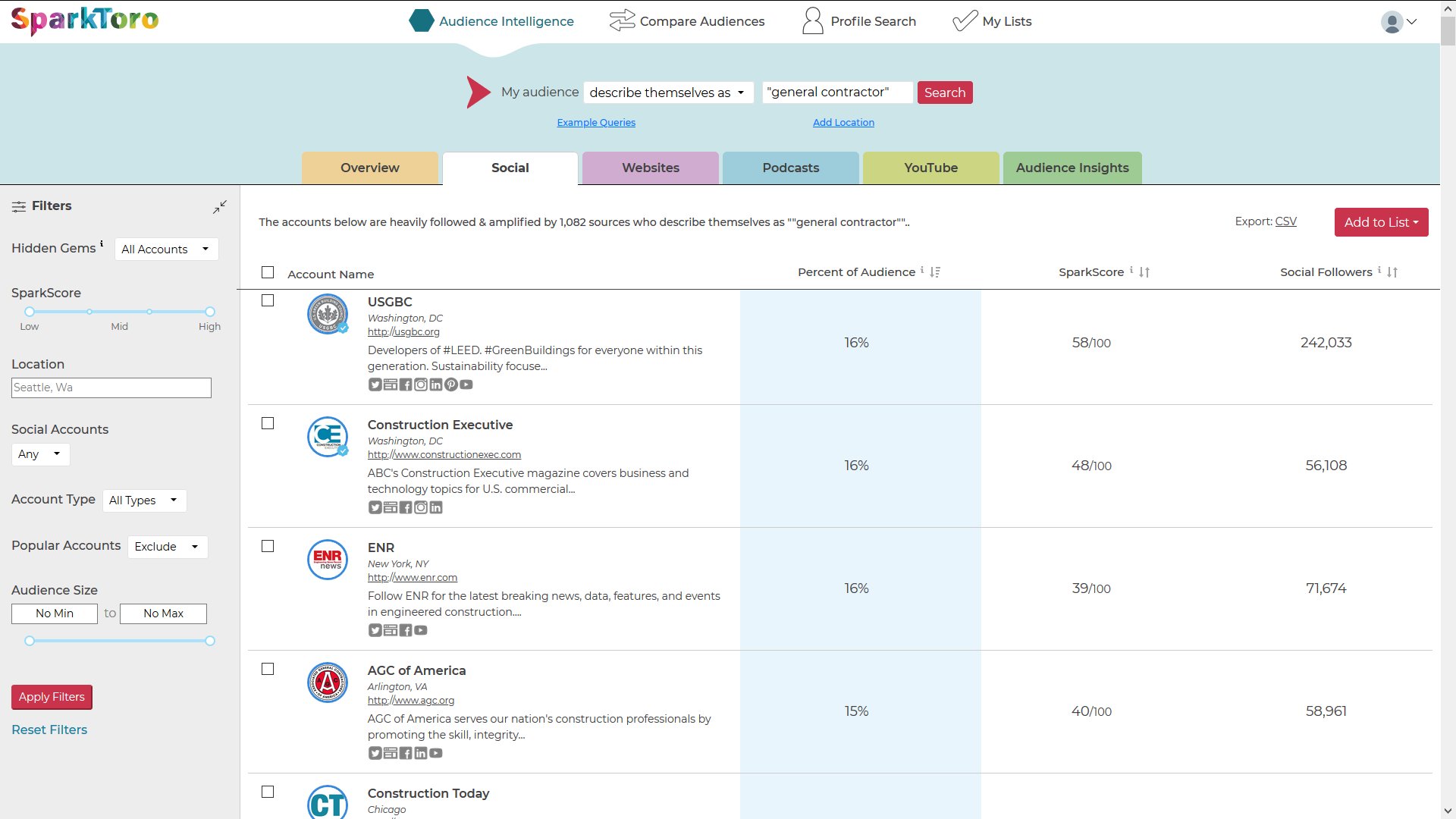
Task: Switch to the Websites tab
Action: pos(651,168)
